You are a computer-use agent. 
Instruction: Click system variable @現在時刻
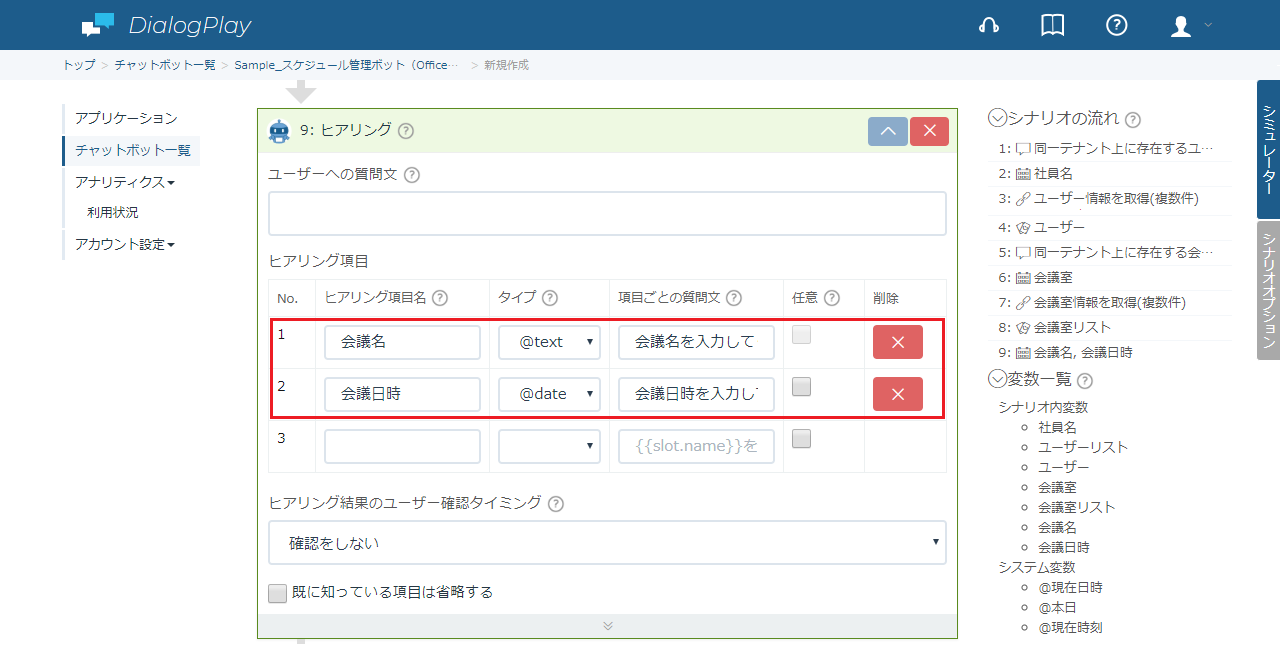(x=1070, y=627)
